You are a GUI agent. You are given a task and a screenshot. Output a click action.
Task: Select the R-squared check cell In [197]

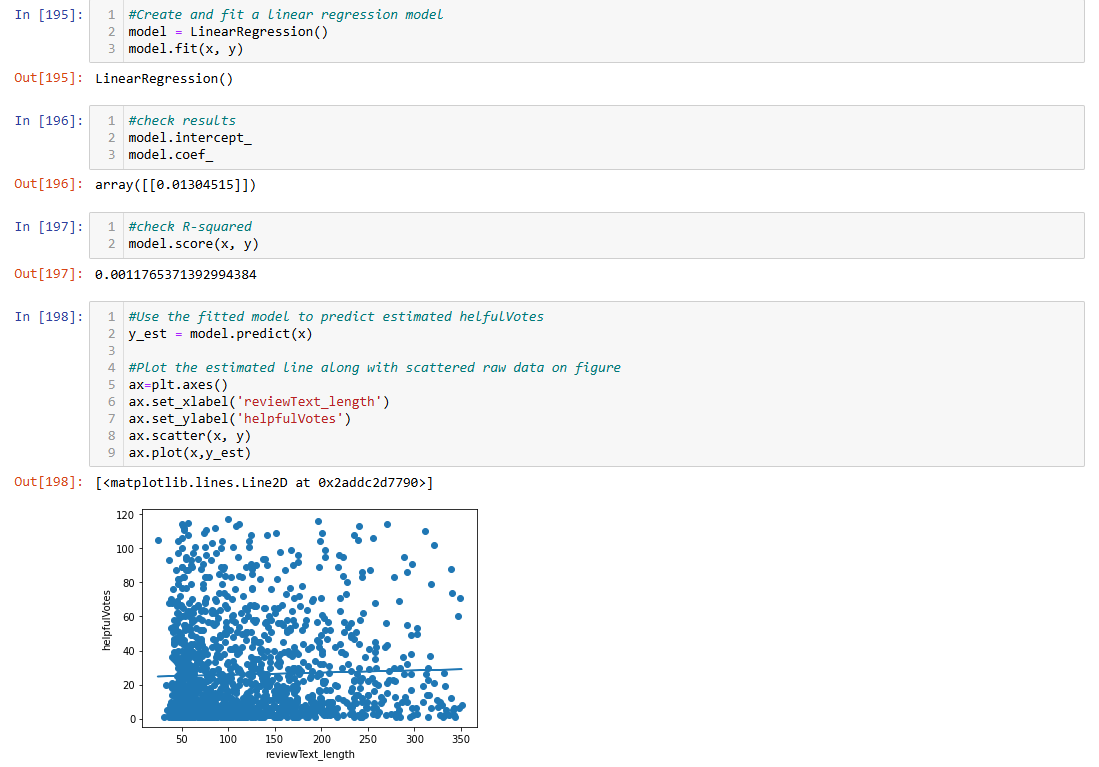tap(250, 235)
